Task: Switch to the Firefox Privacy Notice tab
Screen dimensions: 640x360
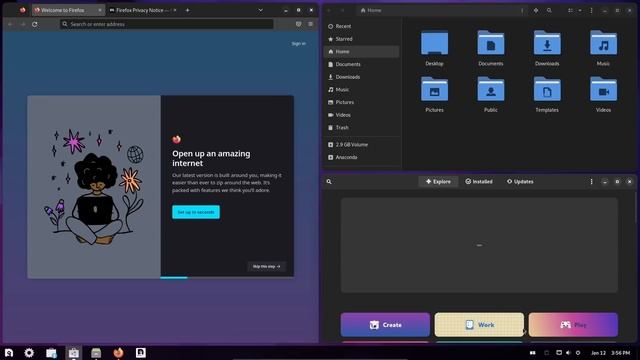Action: (x=142, y=10)
